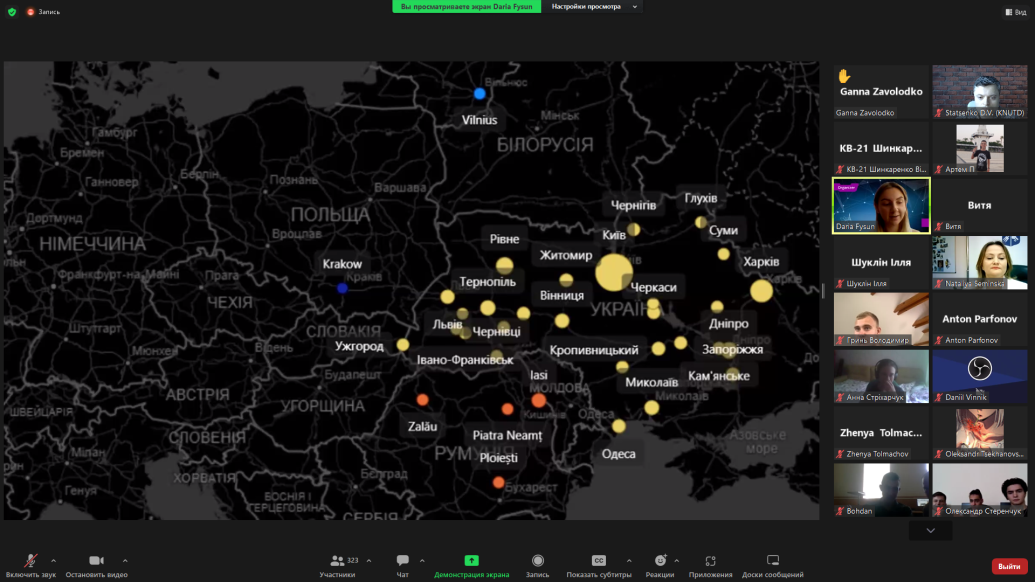Open video options arrow beside camera icon
Viewport: 1035px width, 582px height.
[x=125, y=561]
